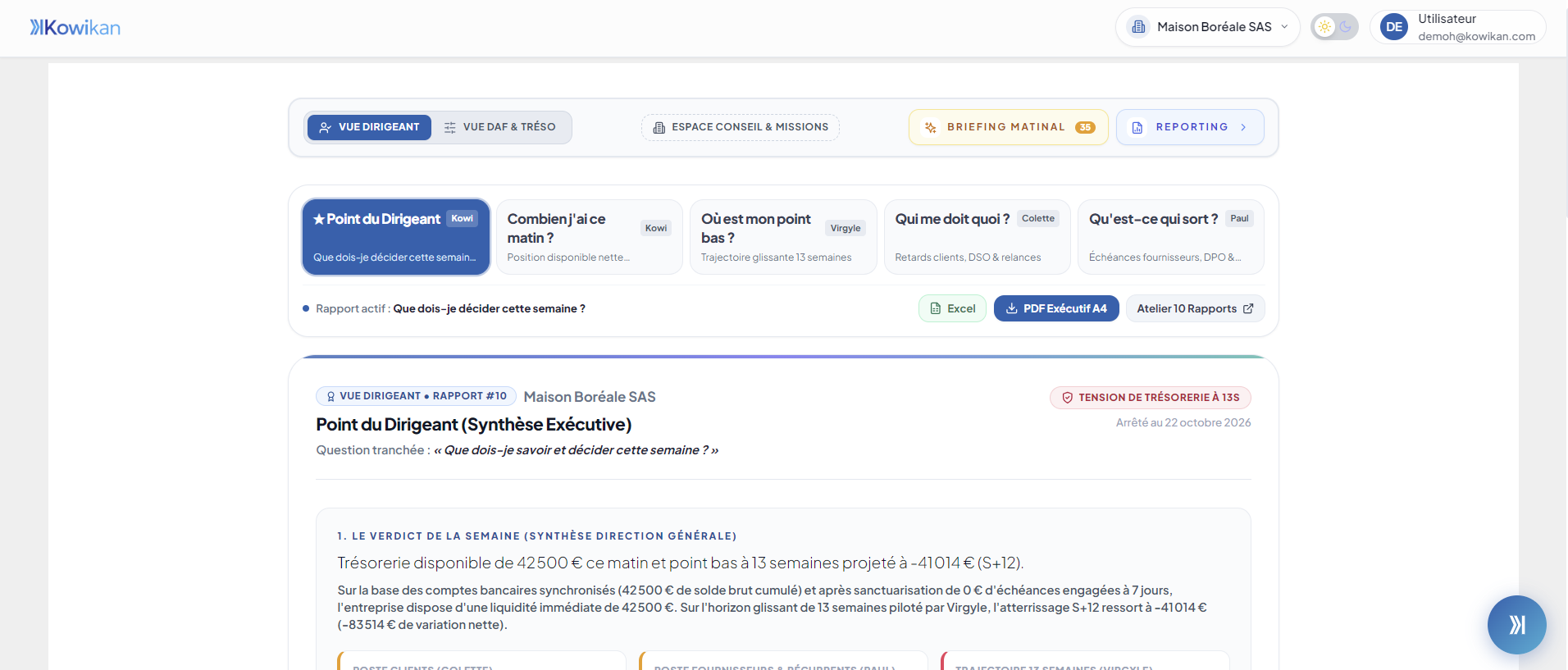Click the shield icon in the tension alert
1568x670 pixels.
[x=1067, y=398]
